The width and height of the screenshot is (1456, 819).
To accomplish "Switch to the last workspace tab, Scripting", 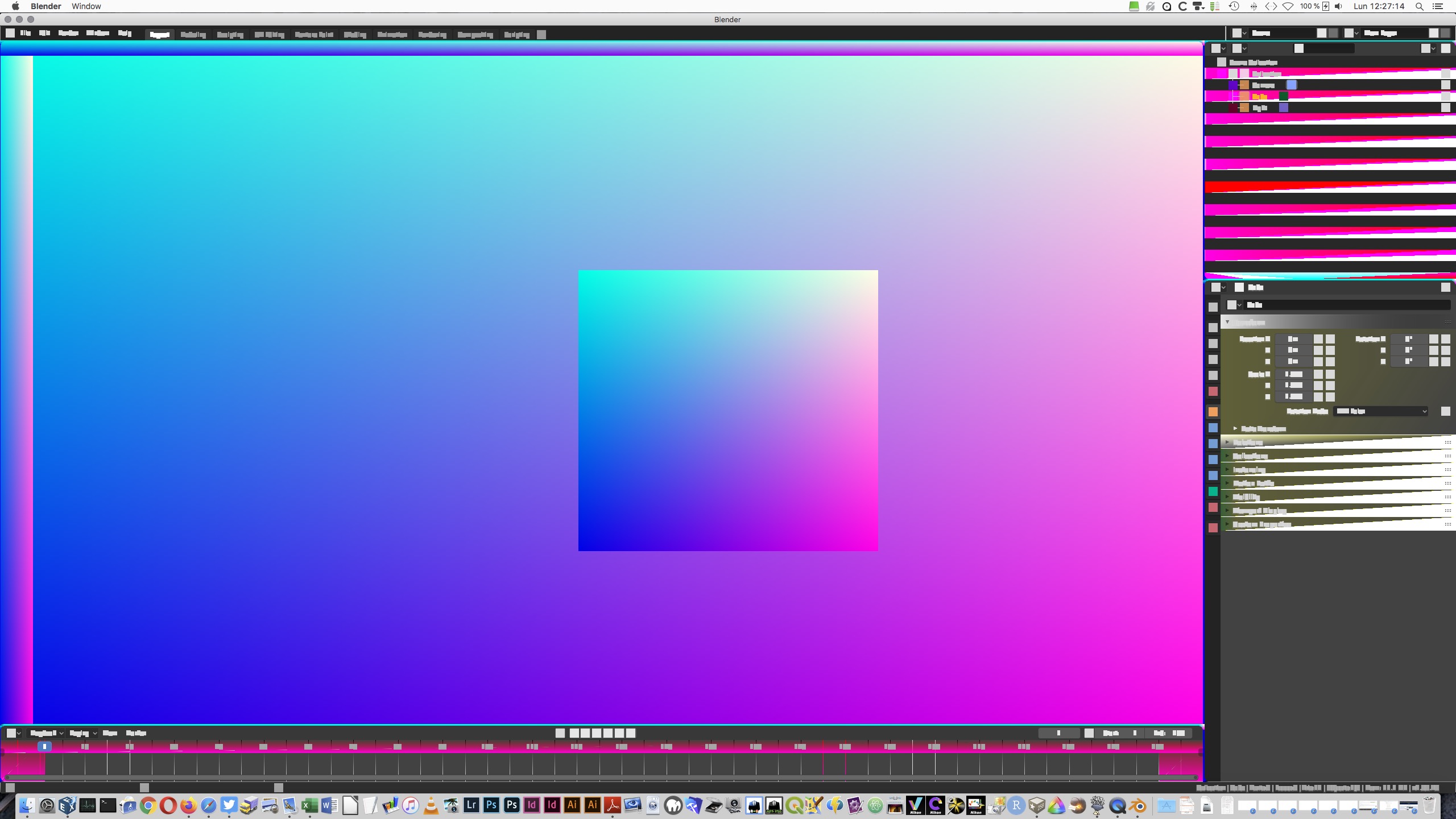I will 516,35.
